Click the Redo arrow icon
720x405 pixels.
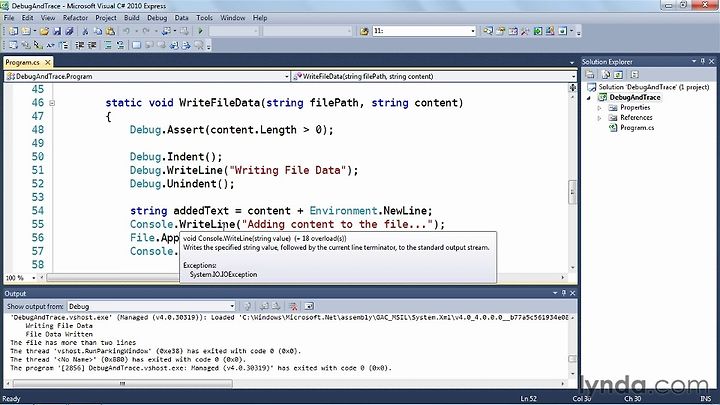click(x=146, y=31)
